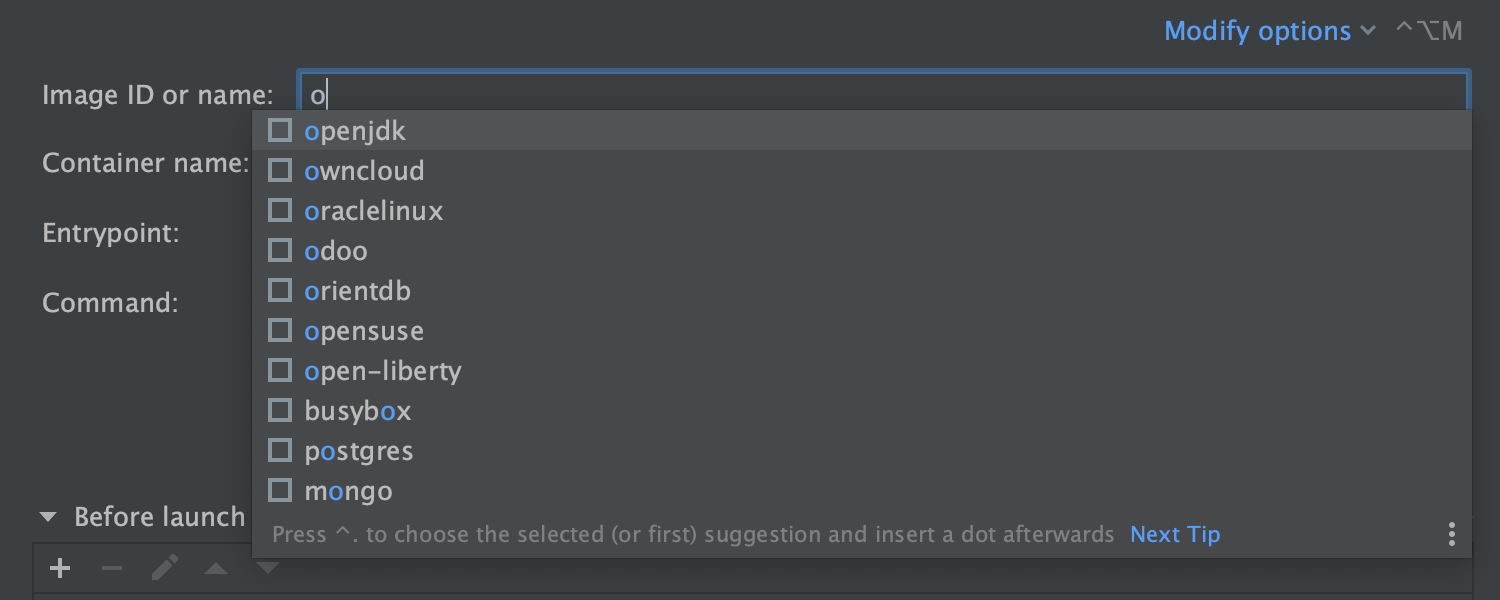Screen dimensions: 1500x600
Task: Click the Next Tip link
Action: pyautogui.click(x=1175, y=534)
